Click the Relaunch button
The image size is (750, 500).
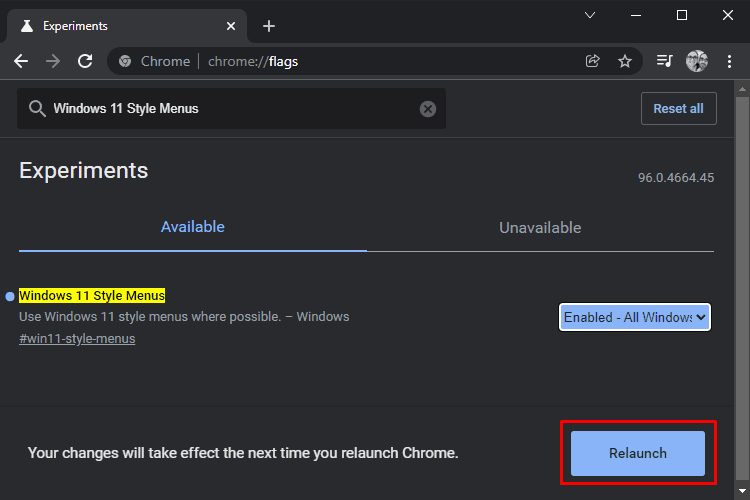click(638, 453)
